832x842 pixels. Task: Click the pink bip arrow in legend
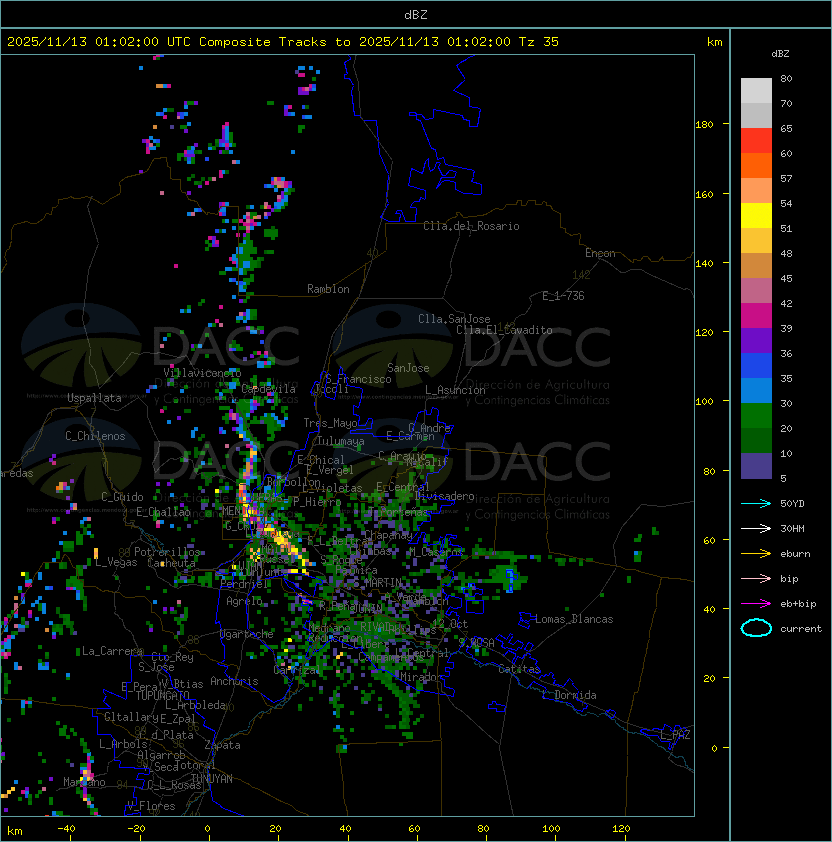[756, 578]
